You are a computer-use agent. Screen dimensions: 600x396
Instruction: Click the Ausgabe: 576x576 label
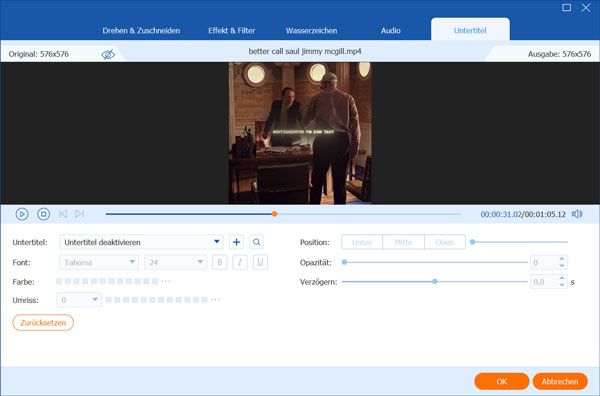[x=559, y=54]
